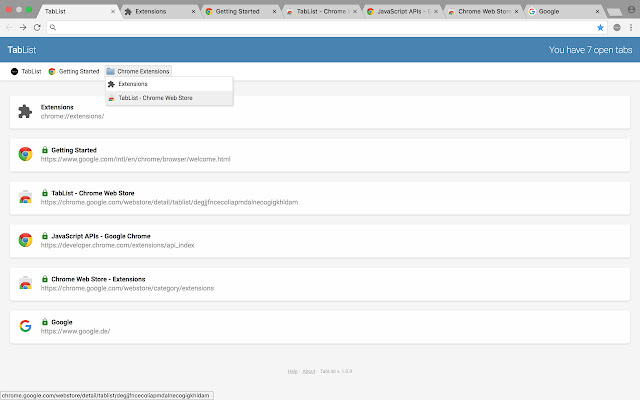Image resolution: width=640 pixels, height=400 pixels.
Task: Switch to the TabList - Chrome tab
Action: point(322,11)
